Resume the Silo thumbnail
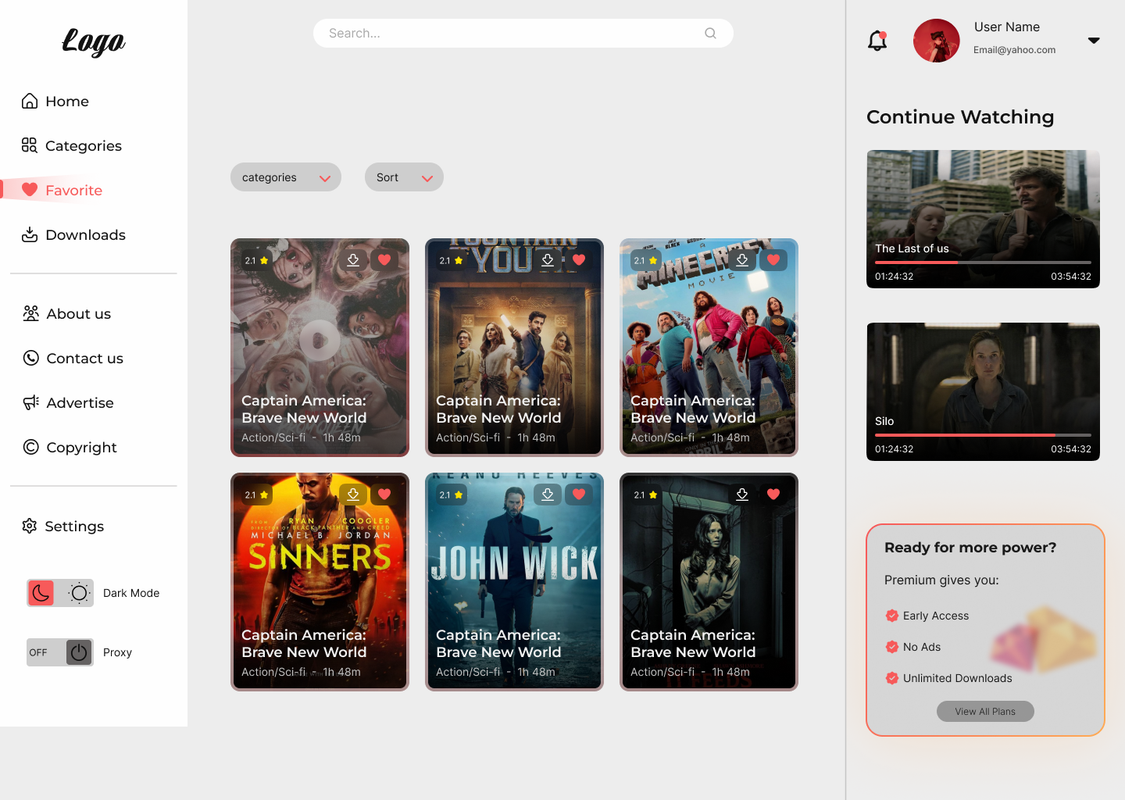The height and width of the screenshot is (800, 1125). 983,392
